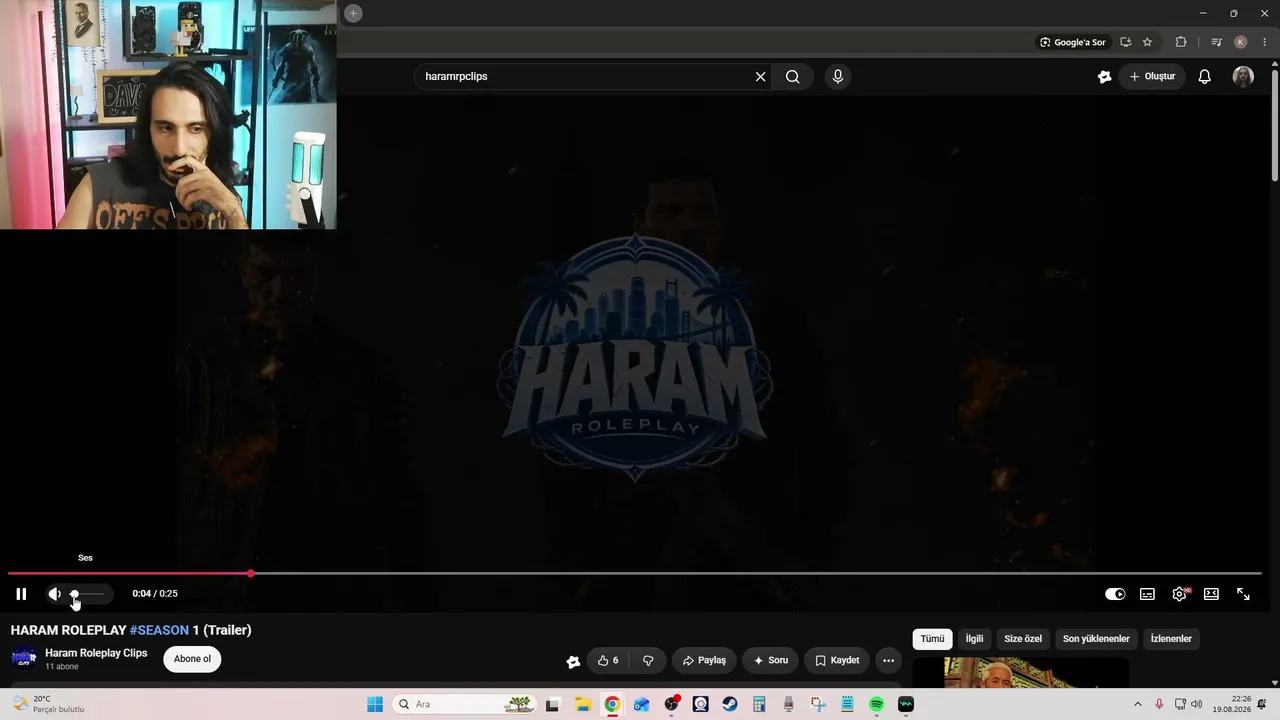Open the Haram Roleplay Clips channel name

point(96,653)
